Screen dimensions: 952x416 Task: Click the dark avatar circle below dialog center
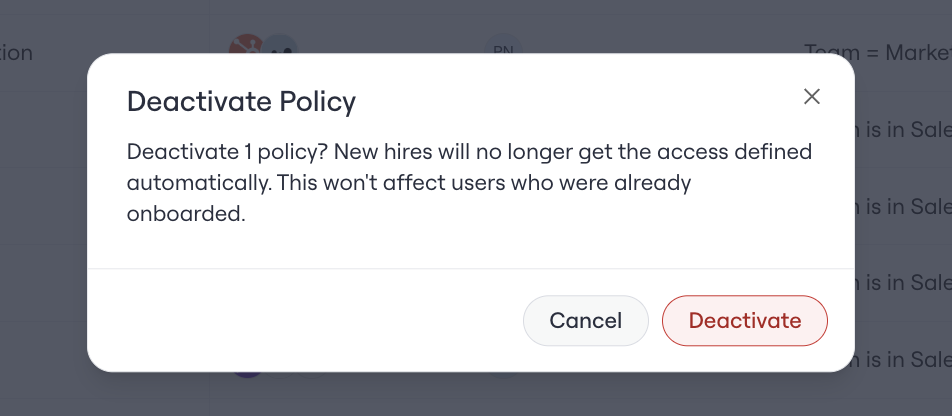click(503, 375)
